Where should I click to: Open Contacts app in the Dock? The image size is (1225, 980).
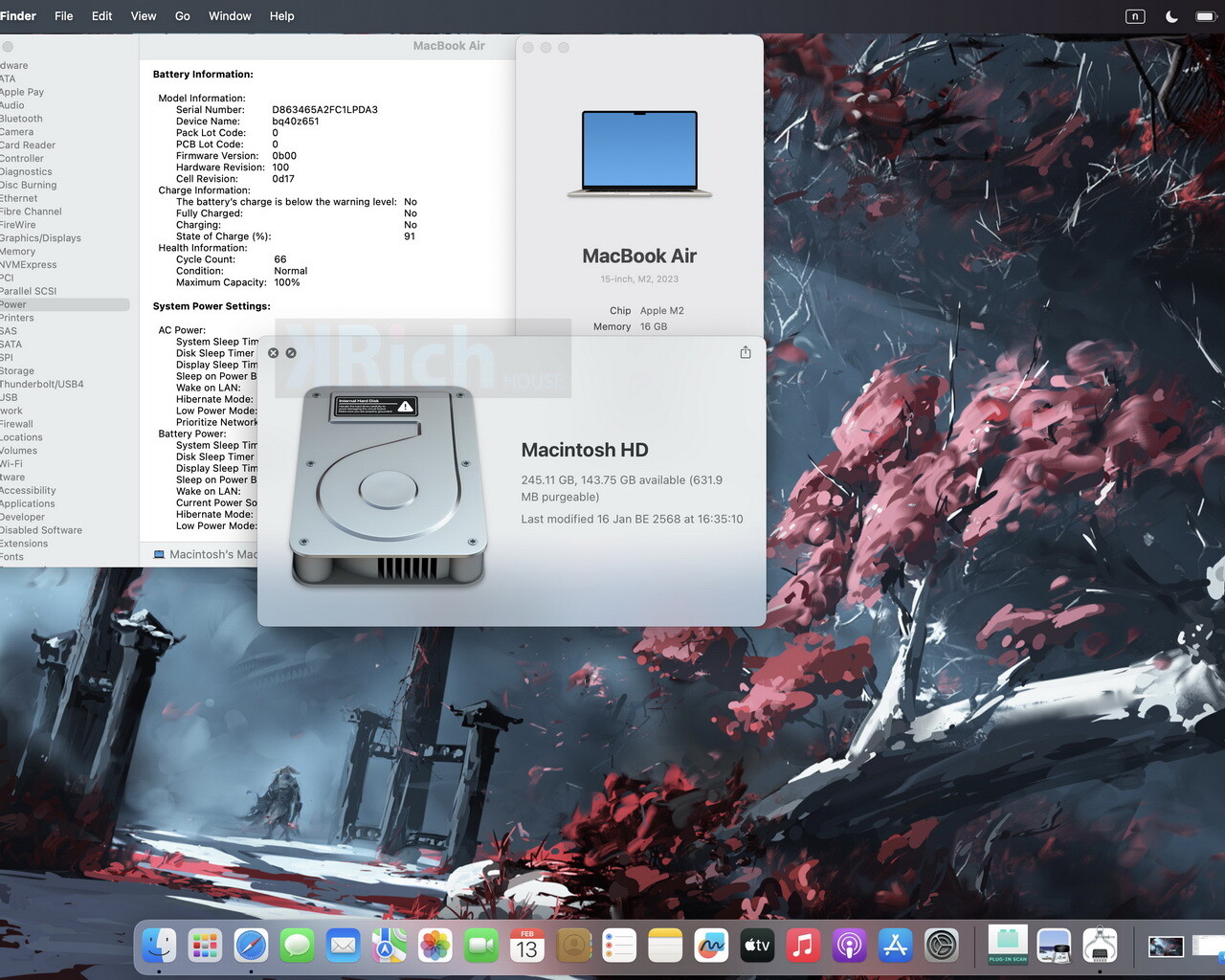tap(573, 947)
